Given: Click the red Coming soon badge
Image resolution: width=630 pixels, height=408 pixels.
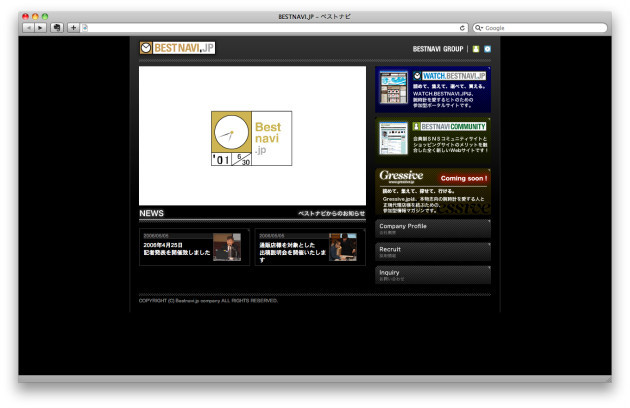Looking at the screenshot, I should point(464,178).
